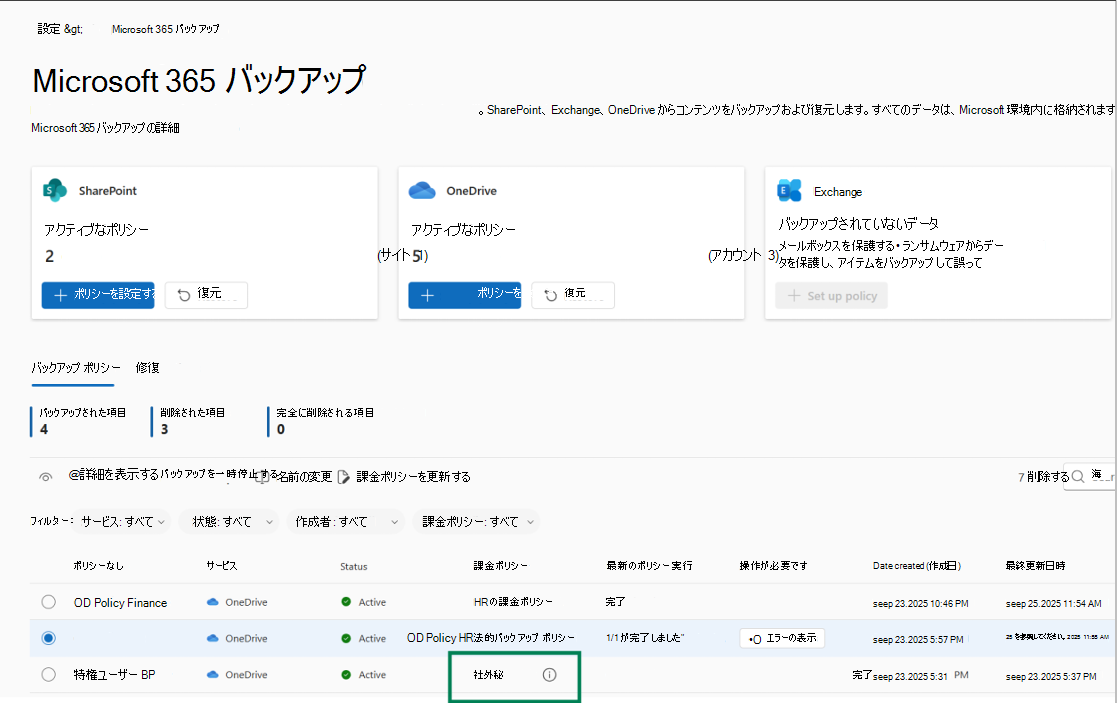Screen dimensions: 1117x703
Task: Click 課金ポリシーを更新する toolbar command
Action: (413, 477)
